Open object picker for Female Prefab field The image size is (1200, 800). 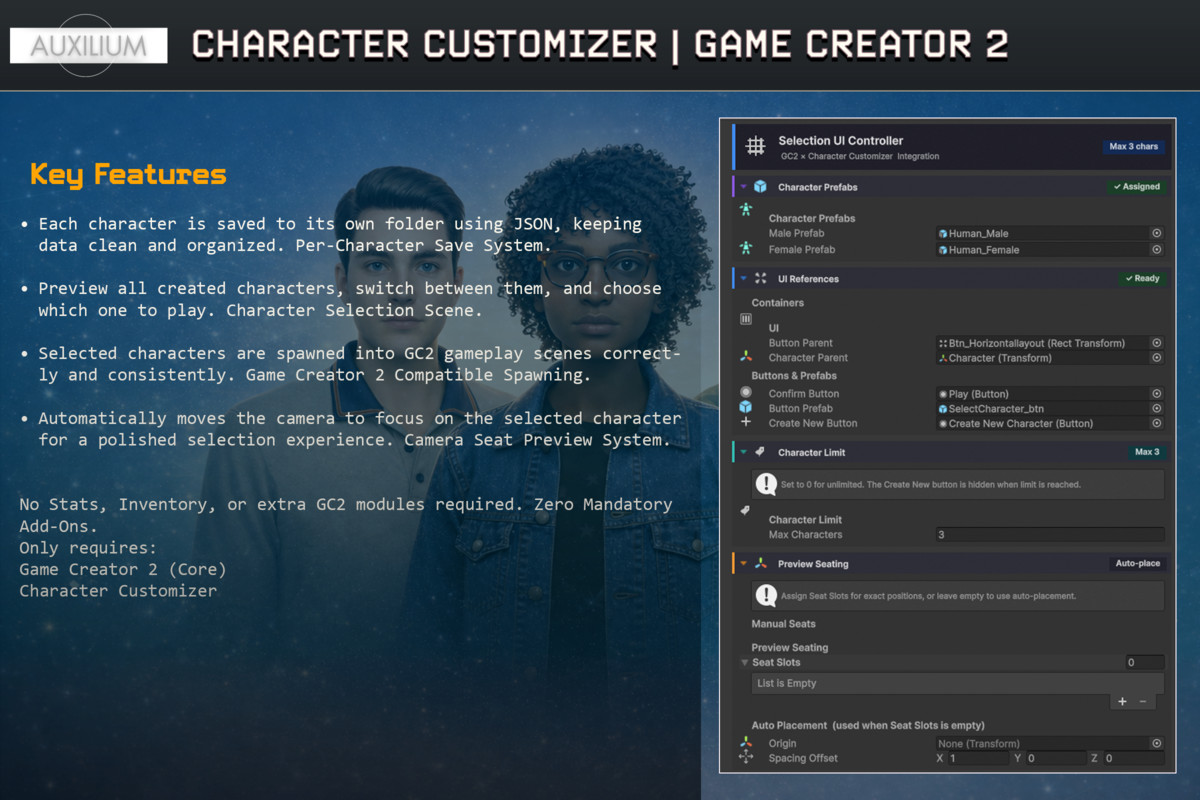coord(1157,250)
